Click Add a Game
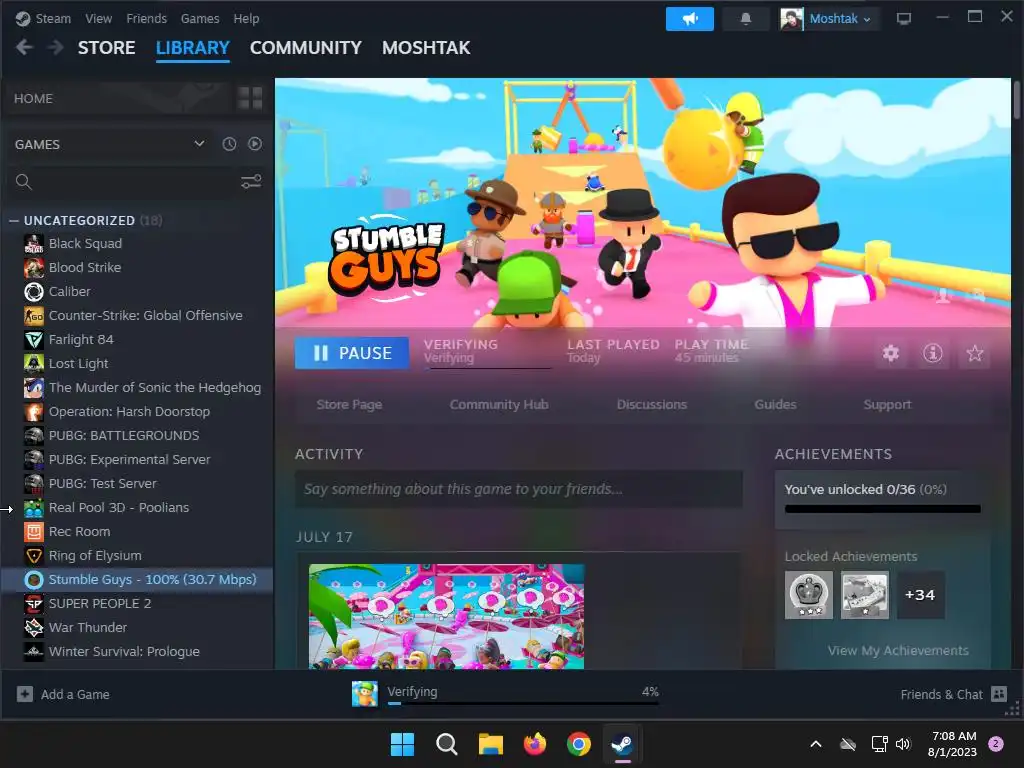1024x768 pixels. pyautogui.click(x=63, y=695)
